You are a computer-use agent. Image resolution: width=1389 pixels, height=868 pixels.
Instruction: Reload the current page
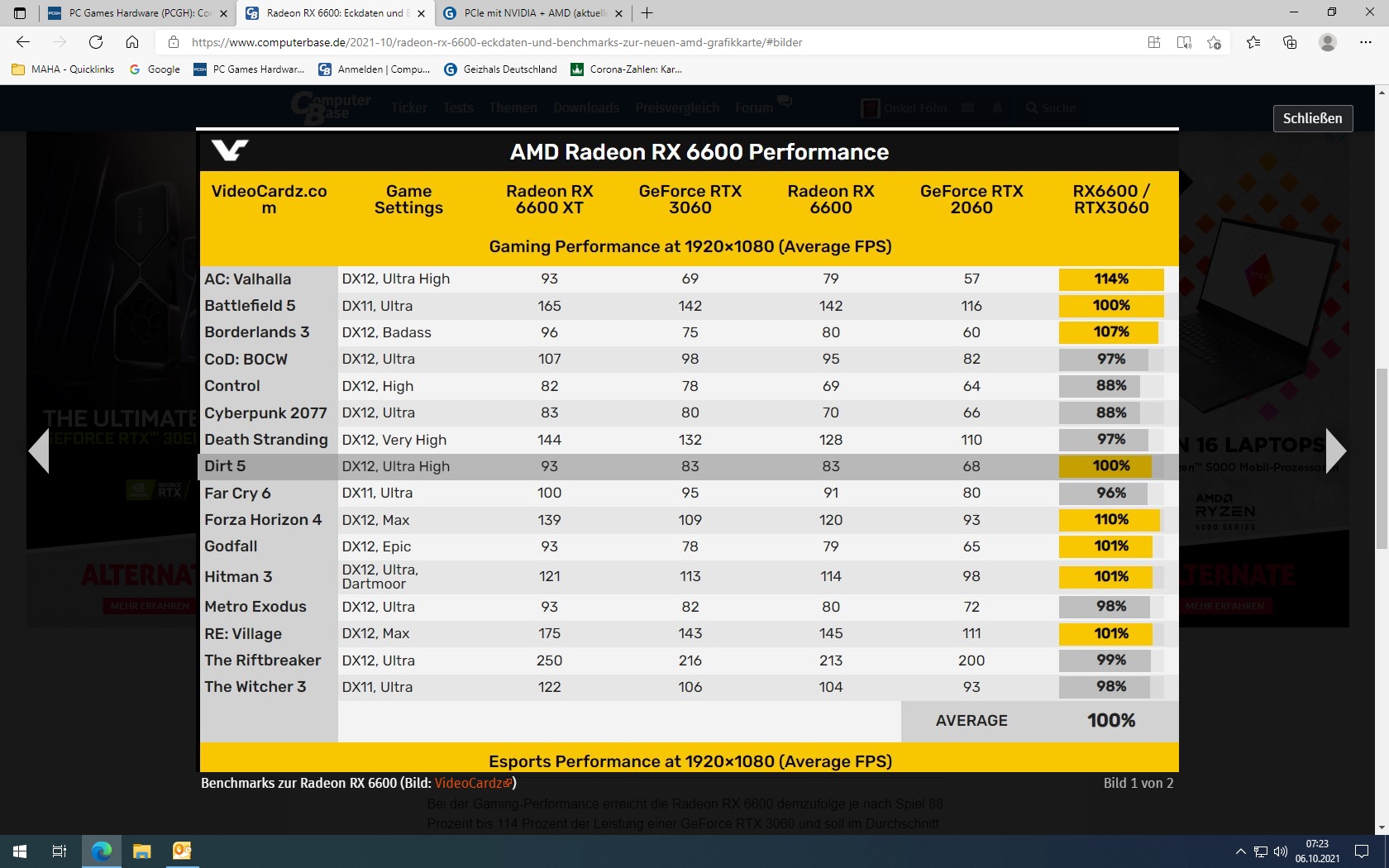[96, 42]
